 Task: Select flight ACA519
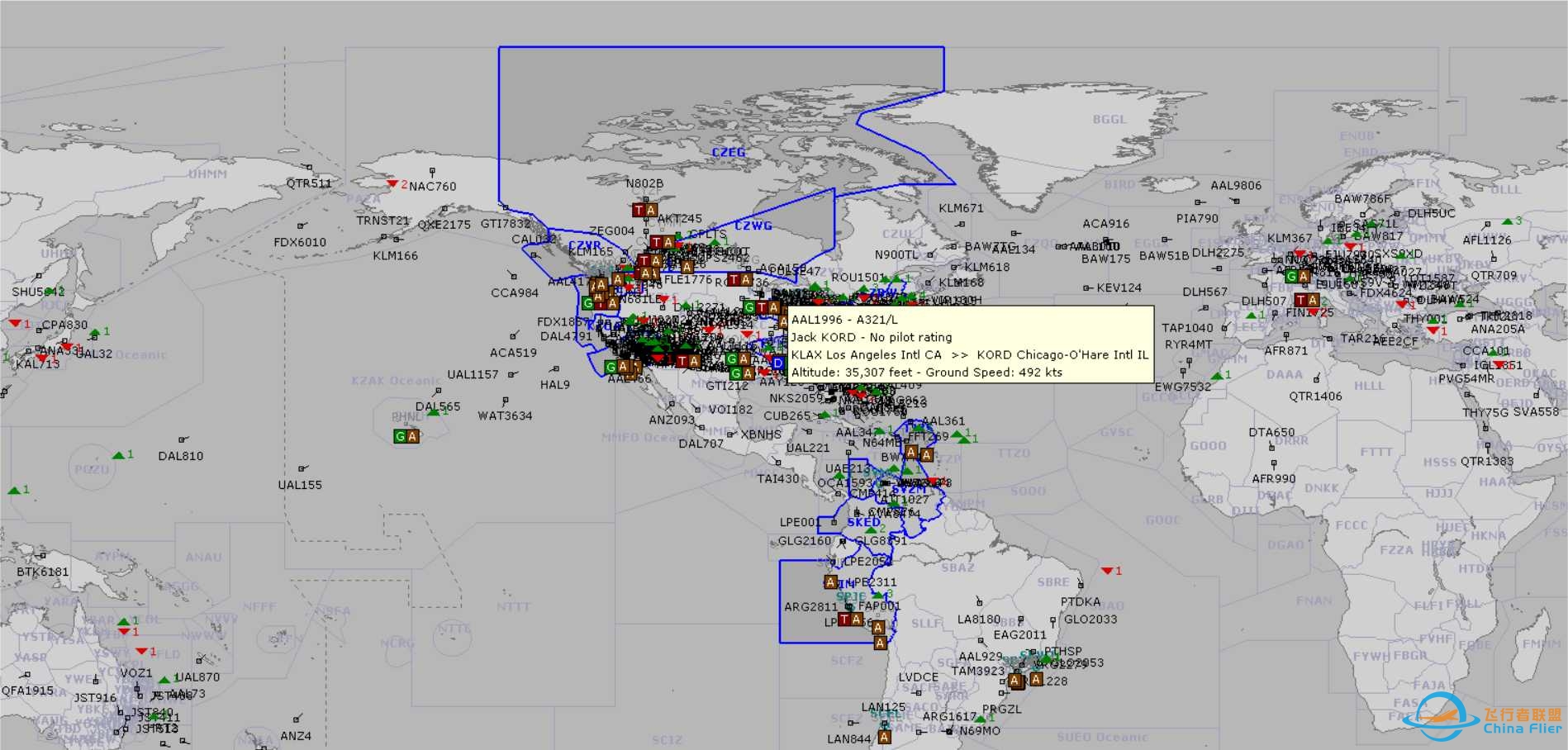[513, 353]
